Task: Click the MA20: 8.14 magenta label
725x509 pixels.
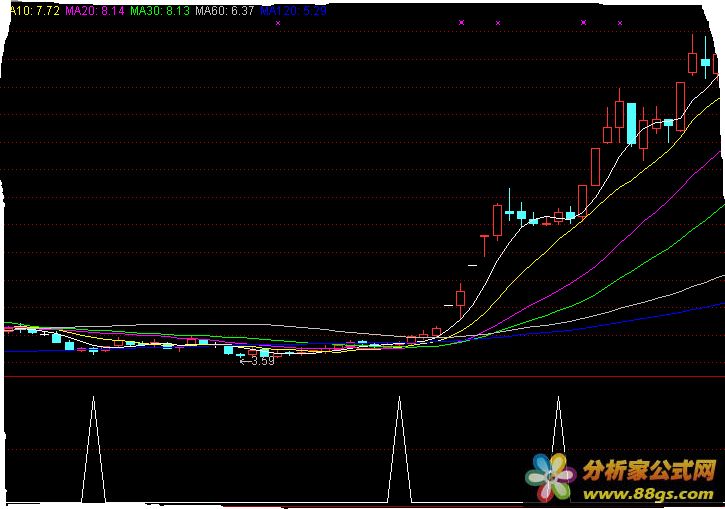Action: (95, 11)
